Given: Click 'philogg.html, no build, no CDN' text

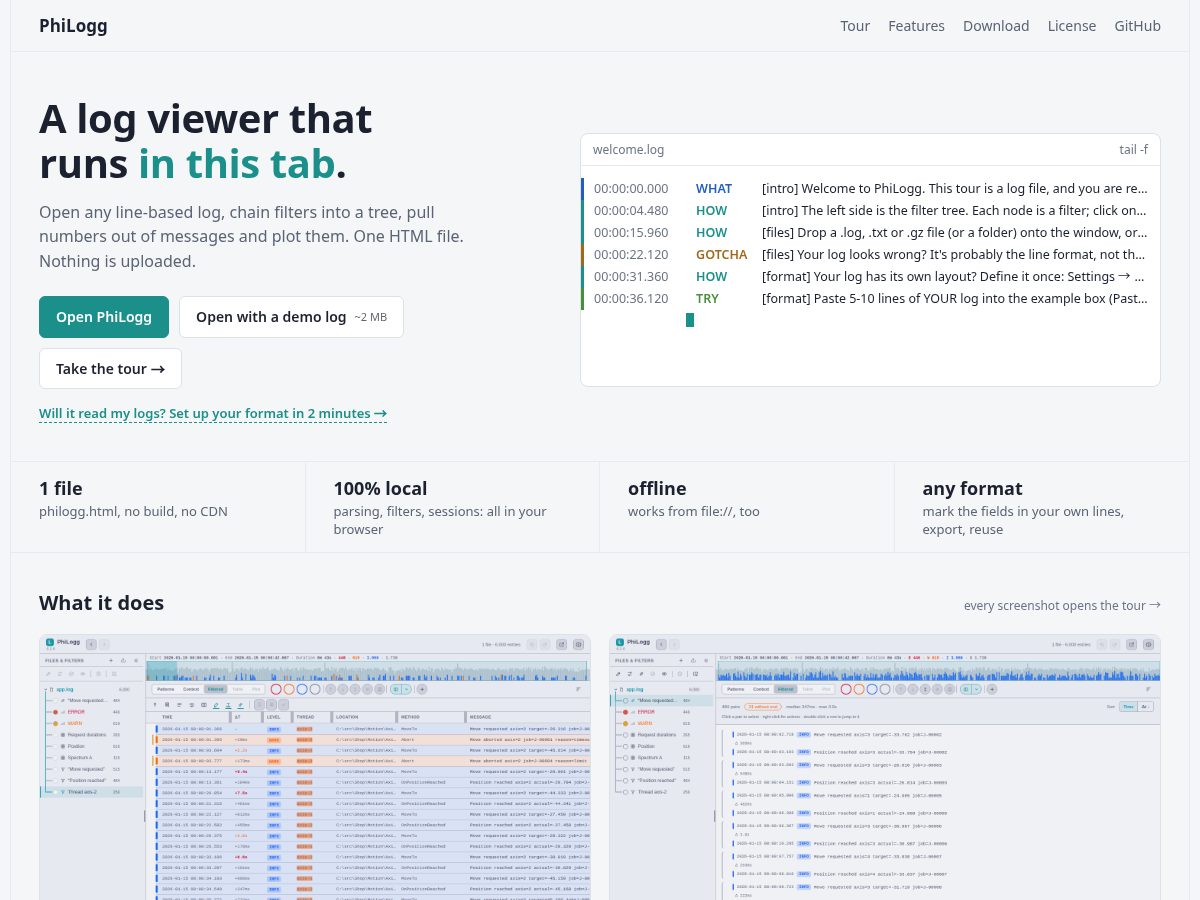Looking at the screenshot, I should [133, 512].
